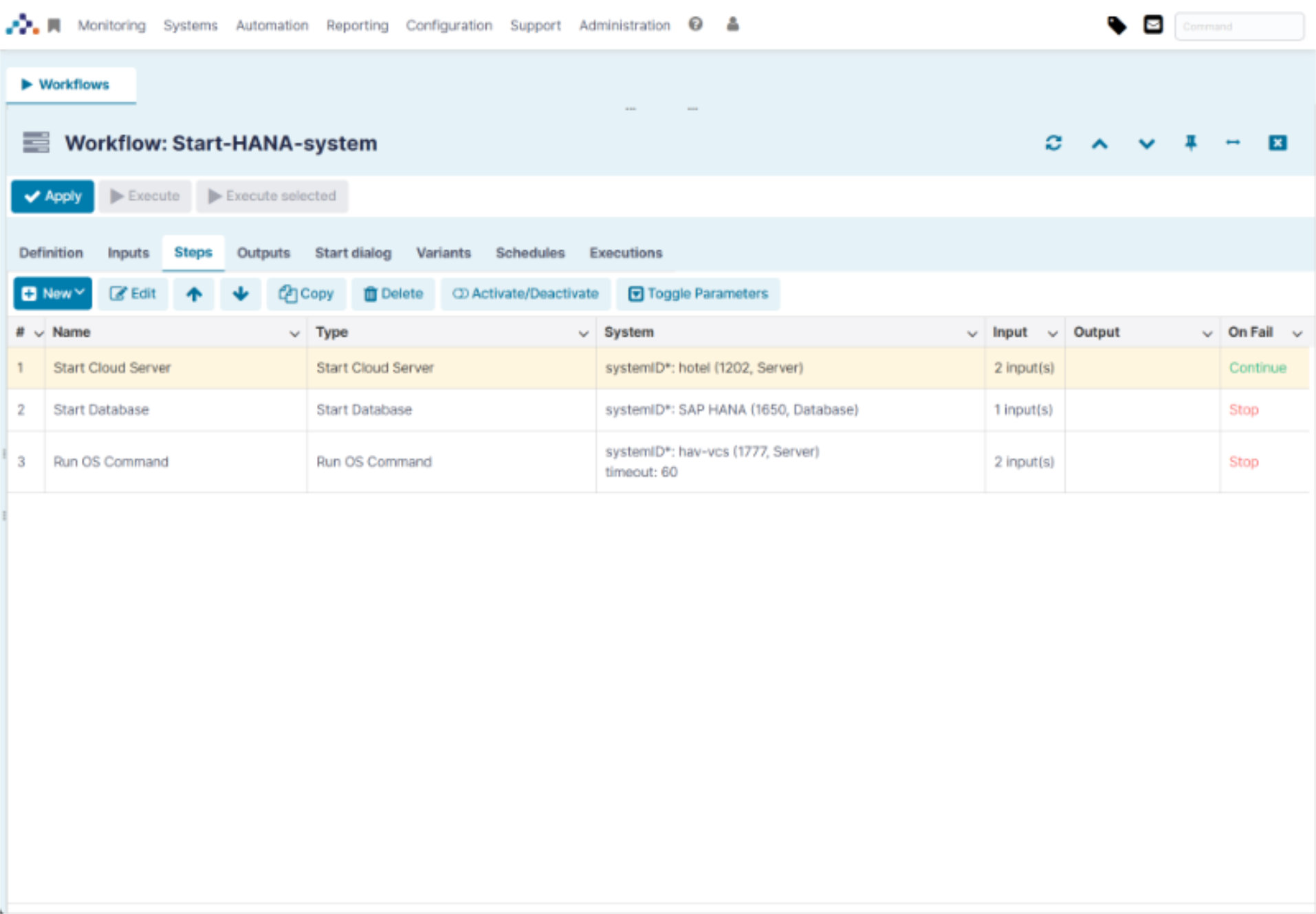Image resolution: width=1316 pixels, height=914 pixels.
Task: Click 1 input(s) in Start Database row
Action: click(1023, 410)
